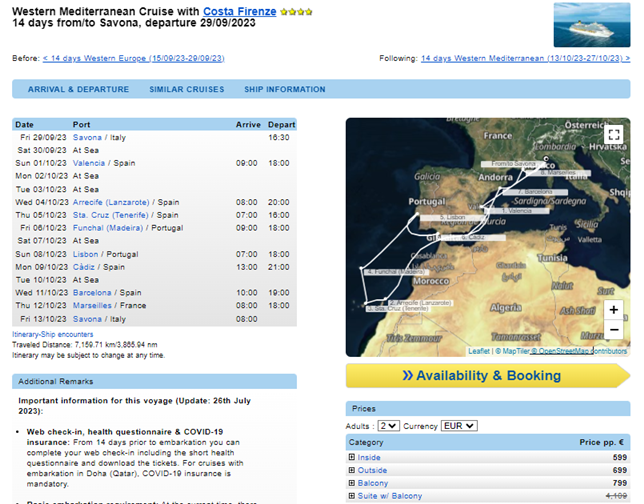Open the Costa Firenze ship thumbnail image
This screenshot has height=504, width=644.
pyautogui.click(x=591, y=25)
